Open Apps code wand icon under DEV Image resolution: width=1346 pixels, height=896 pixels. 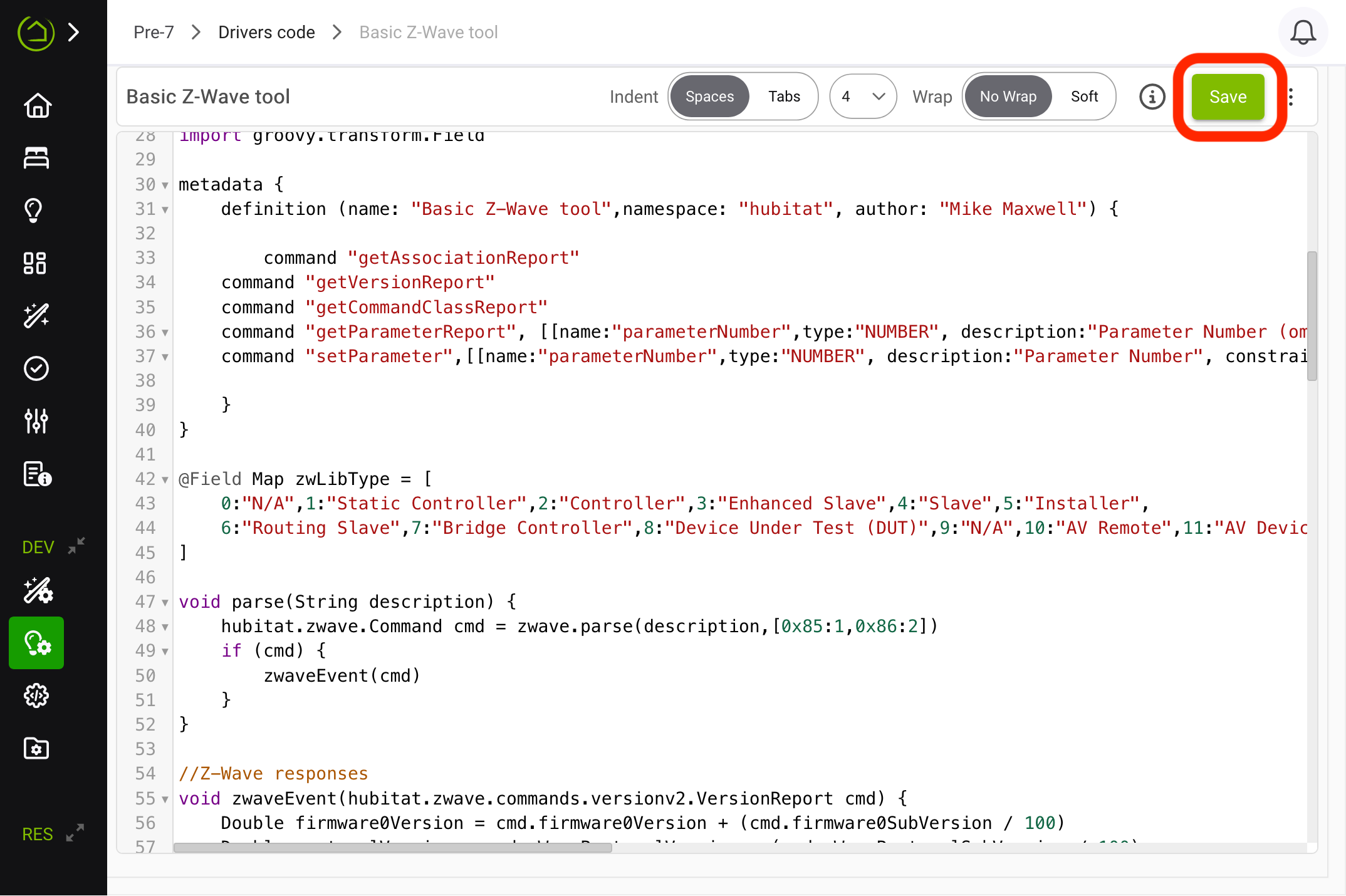click(x=38, y=590)
